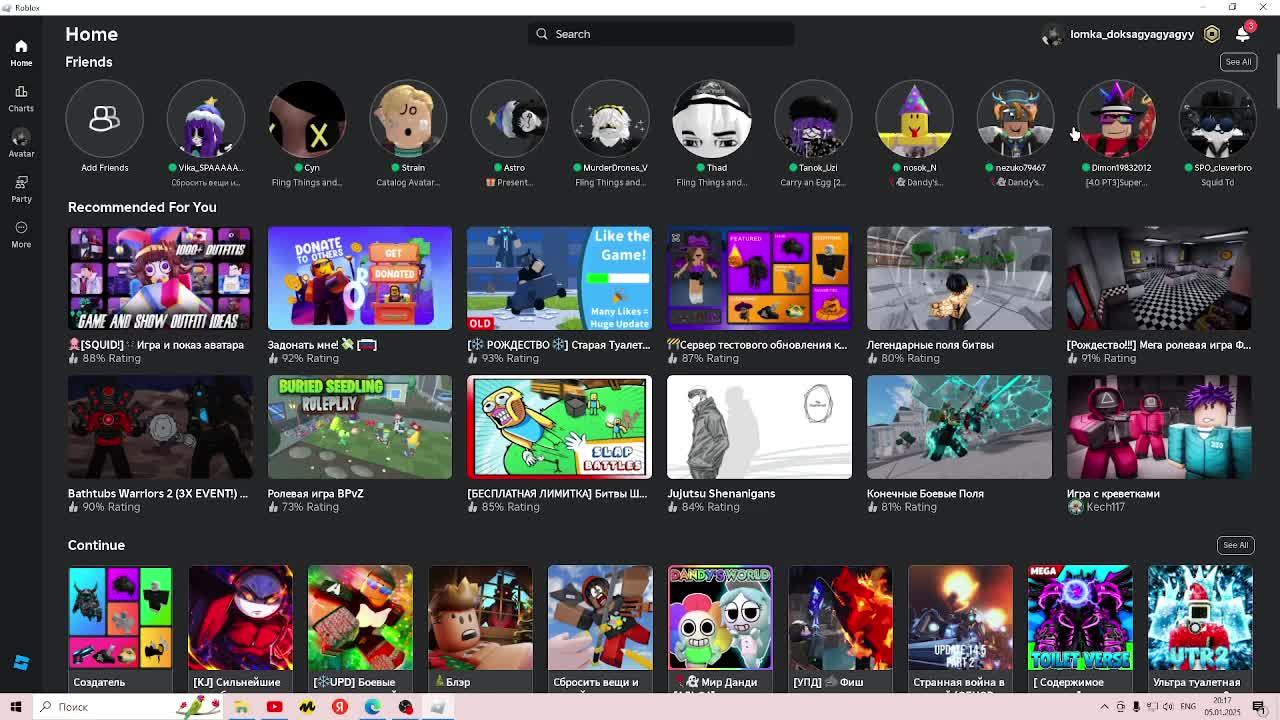Open the test update server game tile

click(760, 278)
